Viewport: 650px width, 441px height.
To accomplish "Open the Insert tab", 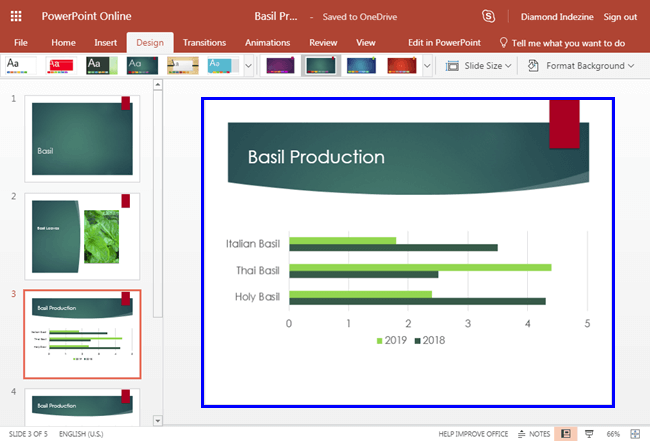I will 105,43.
